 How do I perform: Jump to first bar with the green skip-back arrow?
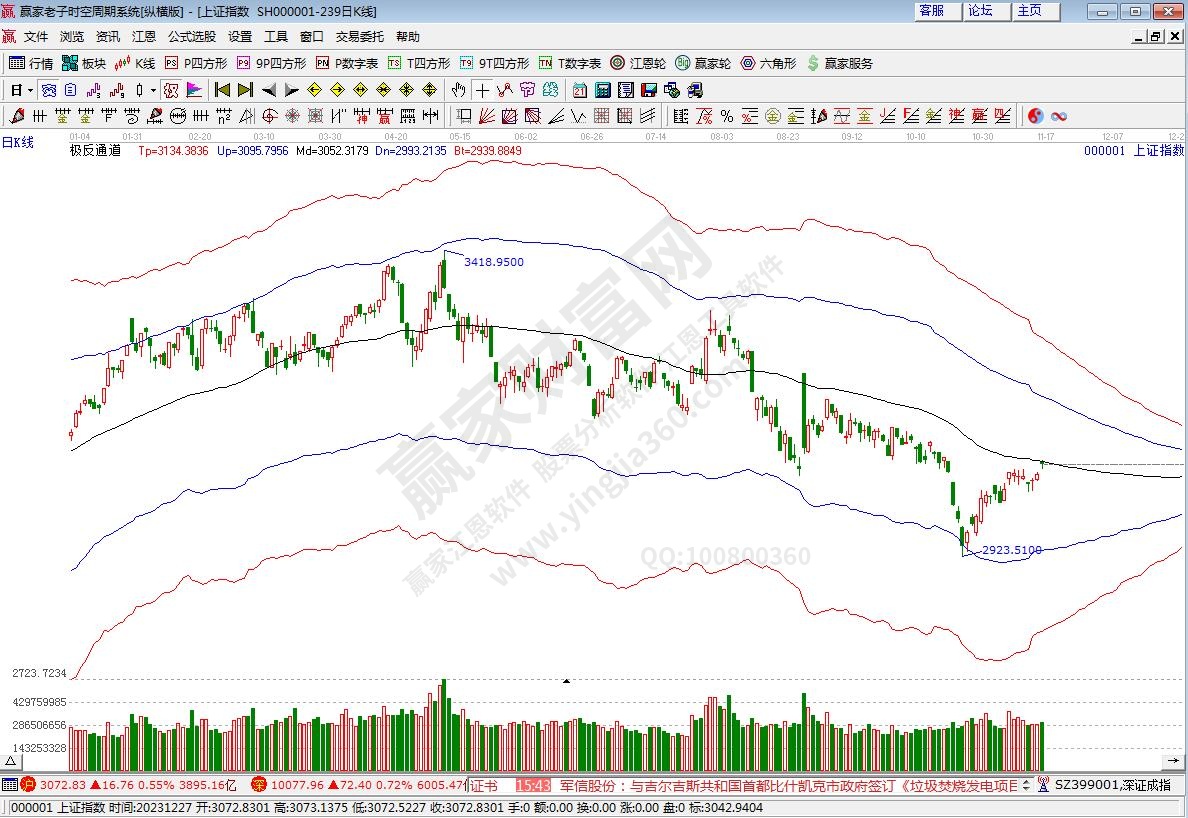222,89
